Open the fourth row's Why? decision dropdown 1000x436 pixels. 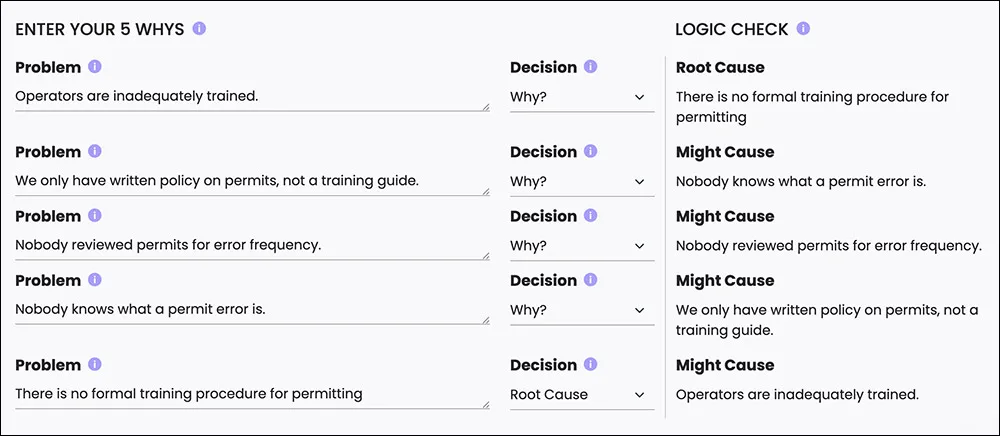tap(582, 310)
